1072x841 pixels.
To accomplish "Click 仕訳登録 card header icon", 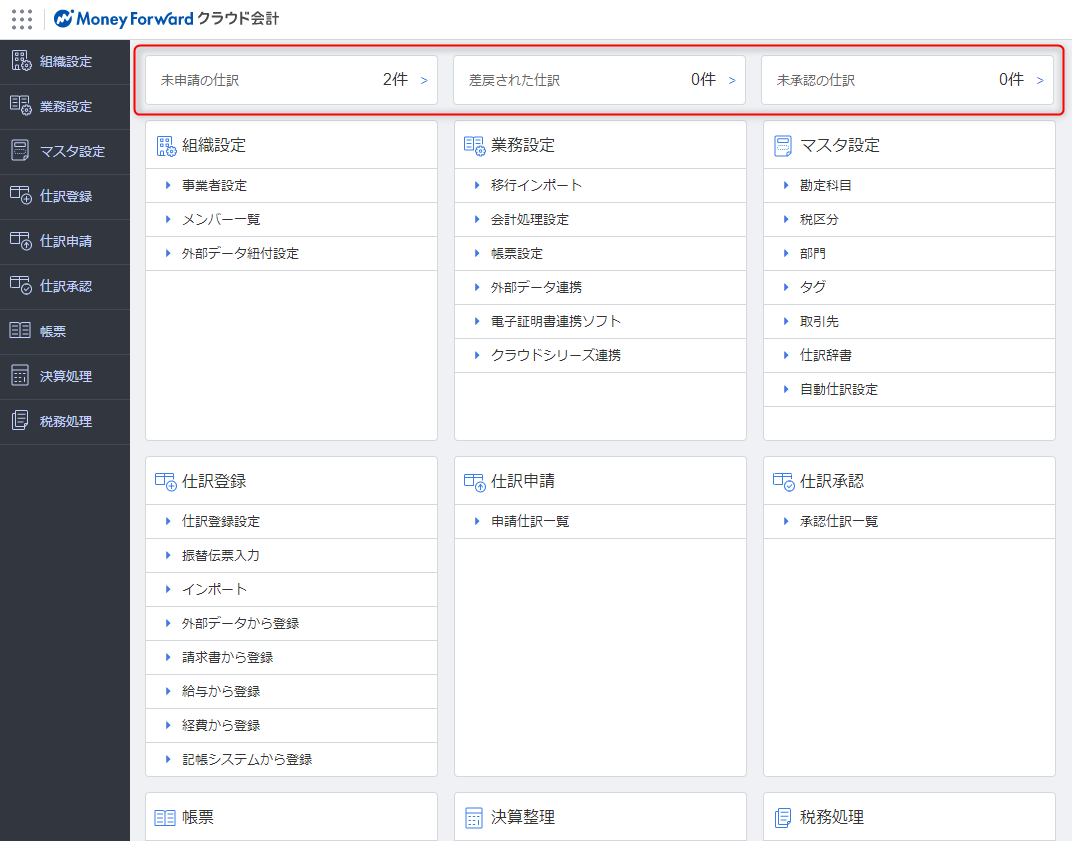I will pos(166,481).
